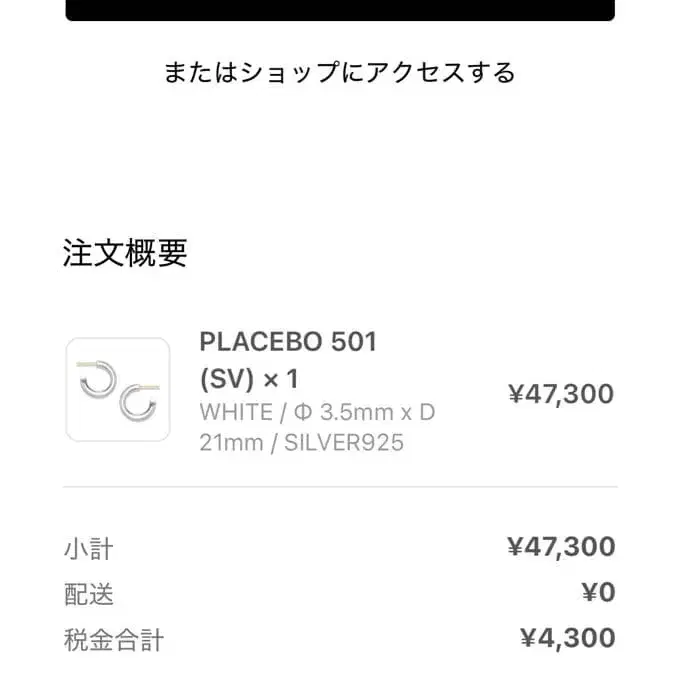Viewport: 680px width, 680px height.
Task: Tap the (SV) × 1 quantity text
Action: [x=249, y=379]
